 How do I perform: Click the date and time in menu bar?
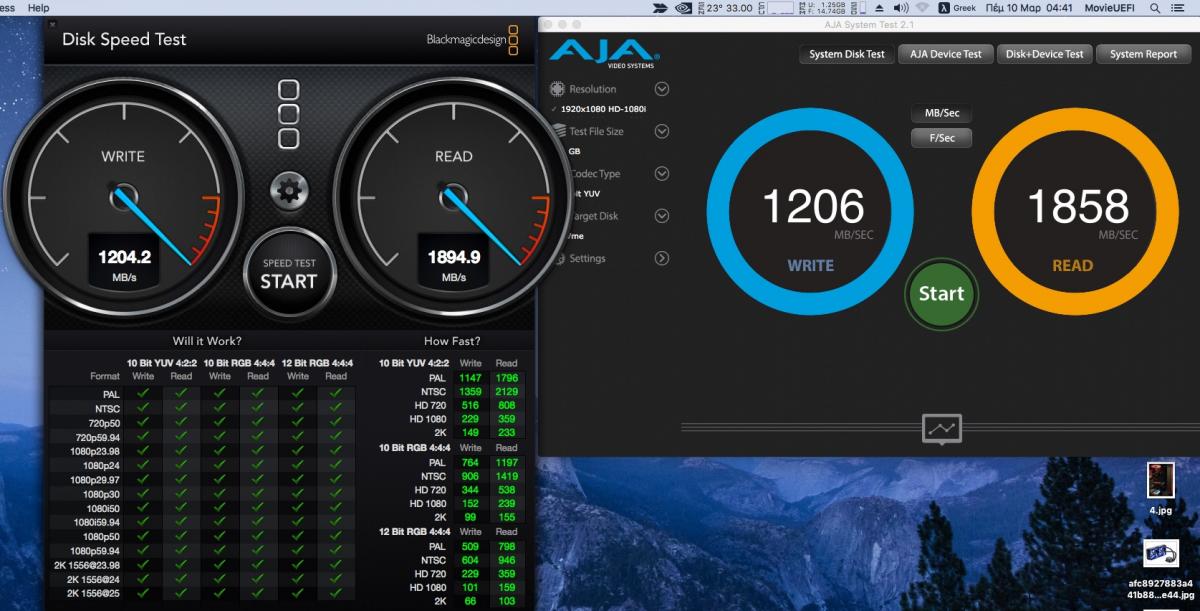tap(1029, 7)
